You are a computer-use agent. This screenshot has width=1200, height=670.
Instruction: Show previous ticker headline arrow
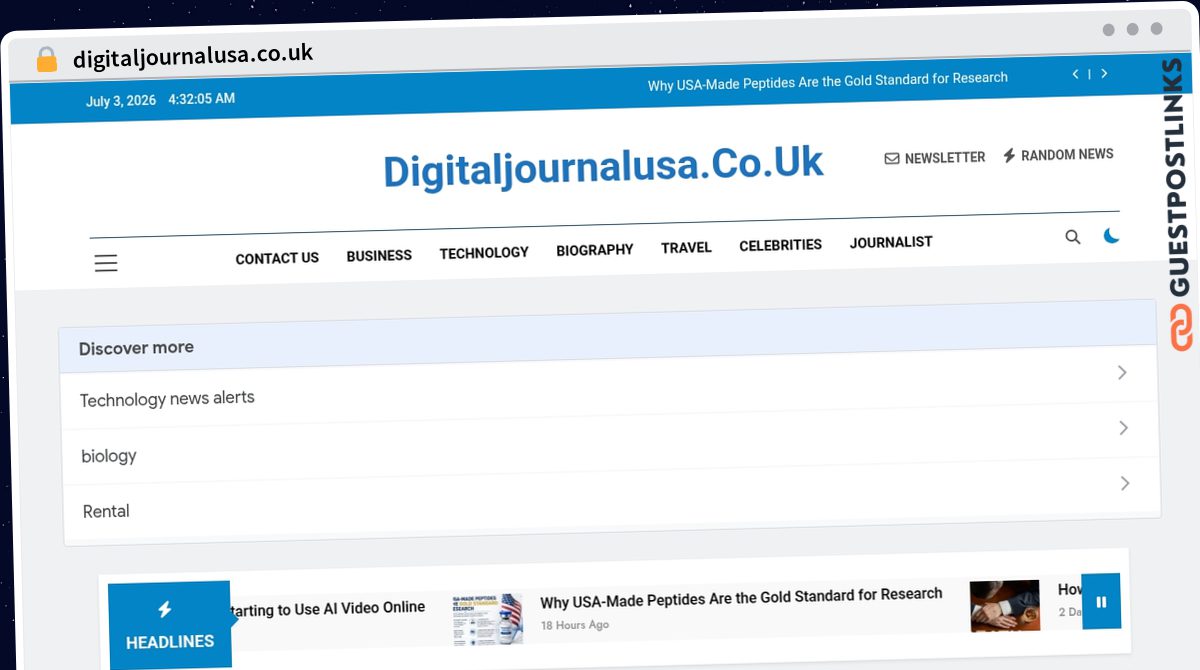pyautogui.click(x=1075, y=74)
